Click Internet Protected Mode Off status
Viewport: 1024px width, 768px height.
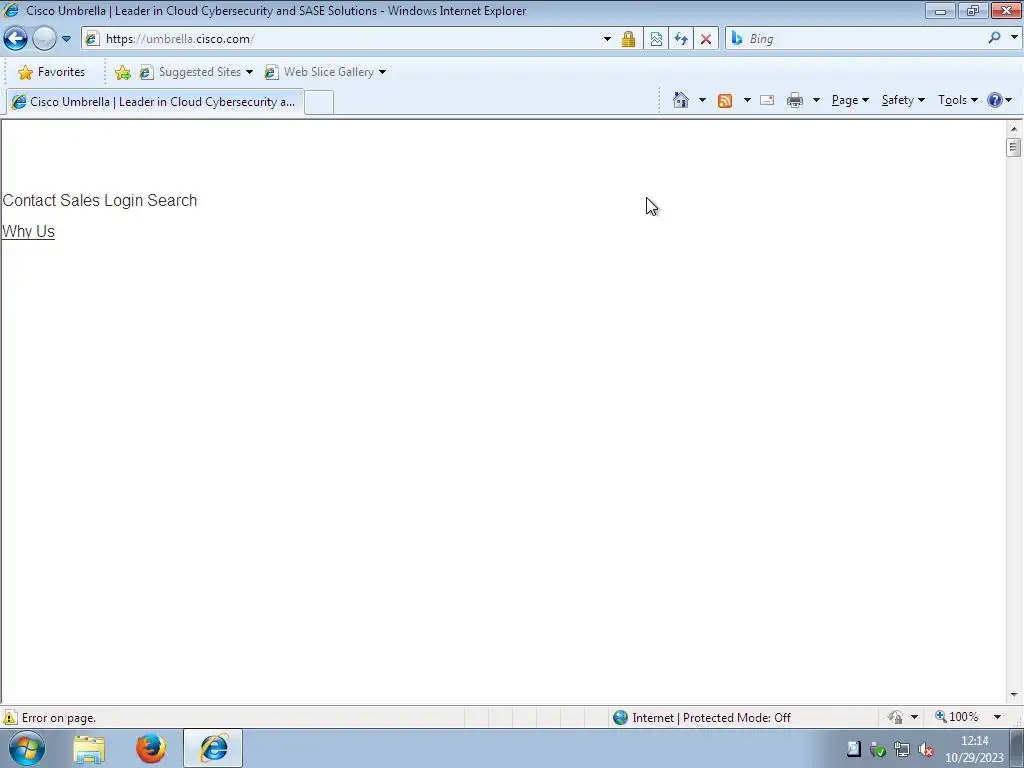click(x=703, y=718)
